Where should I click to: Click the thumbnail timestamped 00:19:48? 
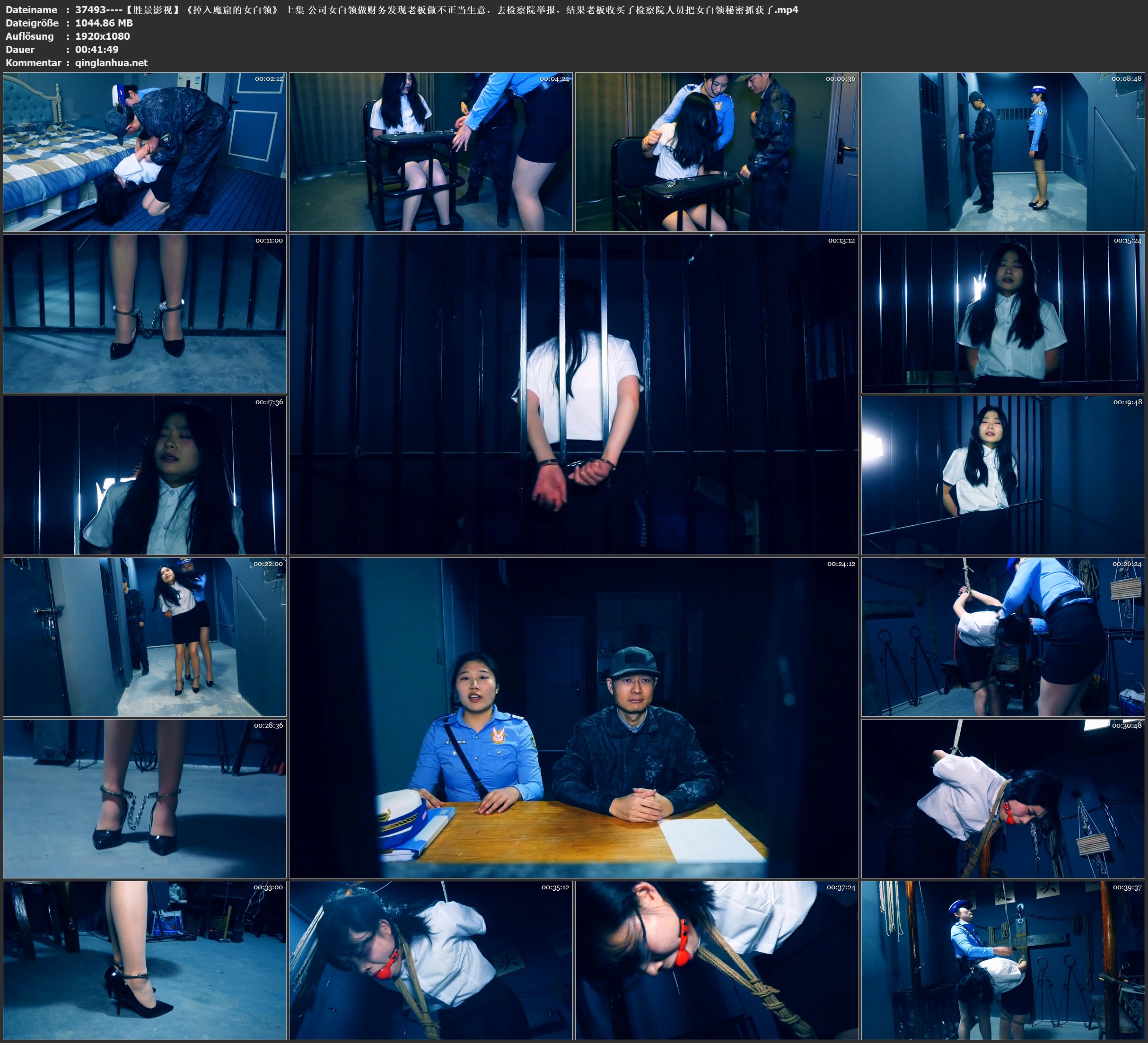pos(1003,475)
